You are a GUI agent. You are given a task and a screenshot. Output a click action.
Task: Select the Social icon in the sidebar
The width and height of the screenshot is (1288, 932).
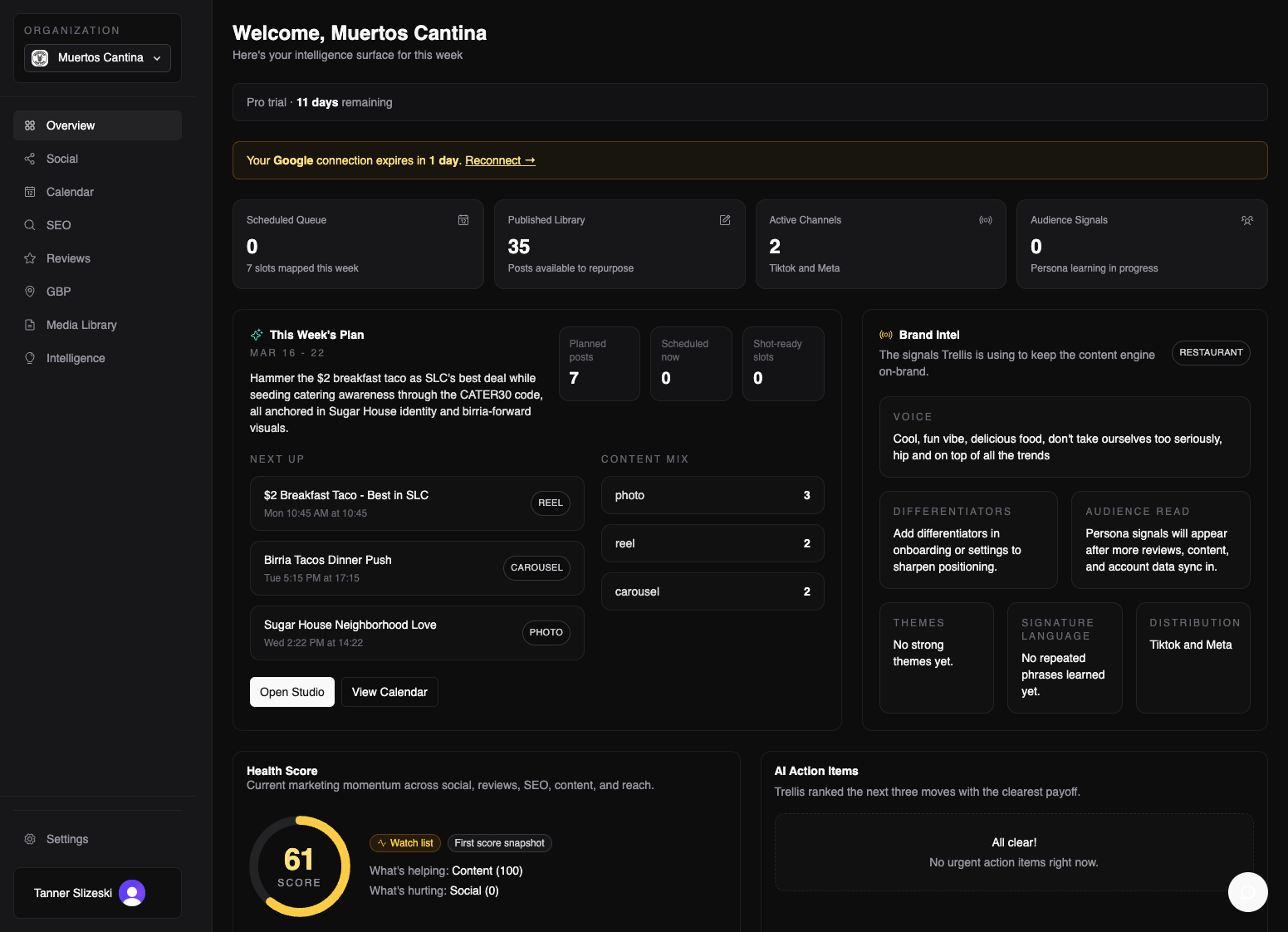tap(30, 159)
